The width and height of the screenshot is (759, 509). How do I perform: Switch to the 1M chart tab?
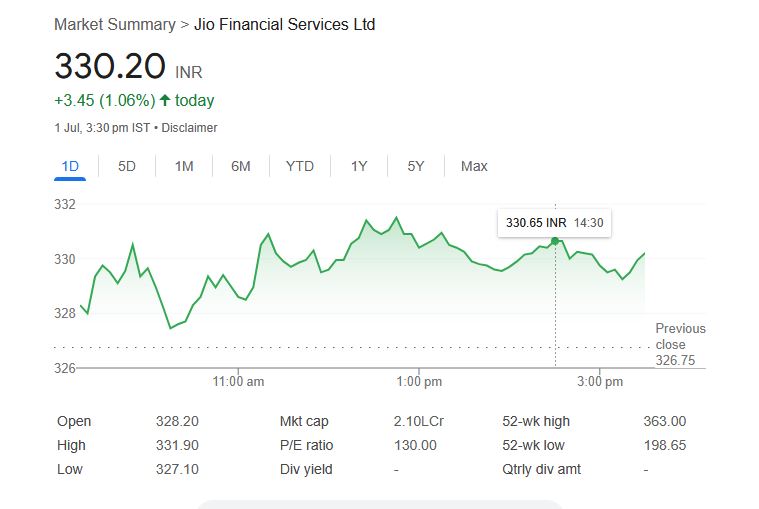tap(184, 166)
